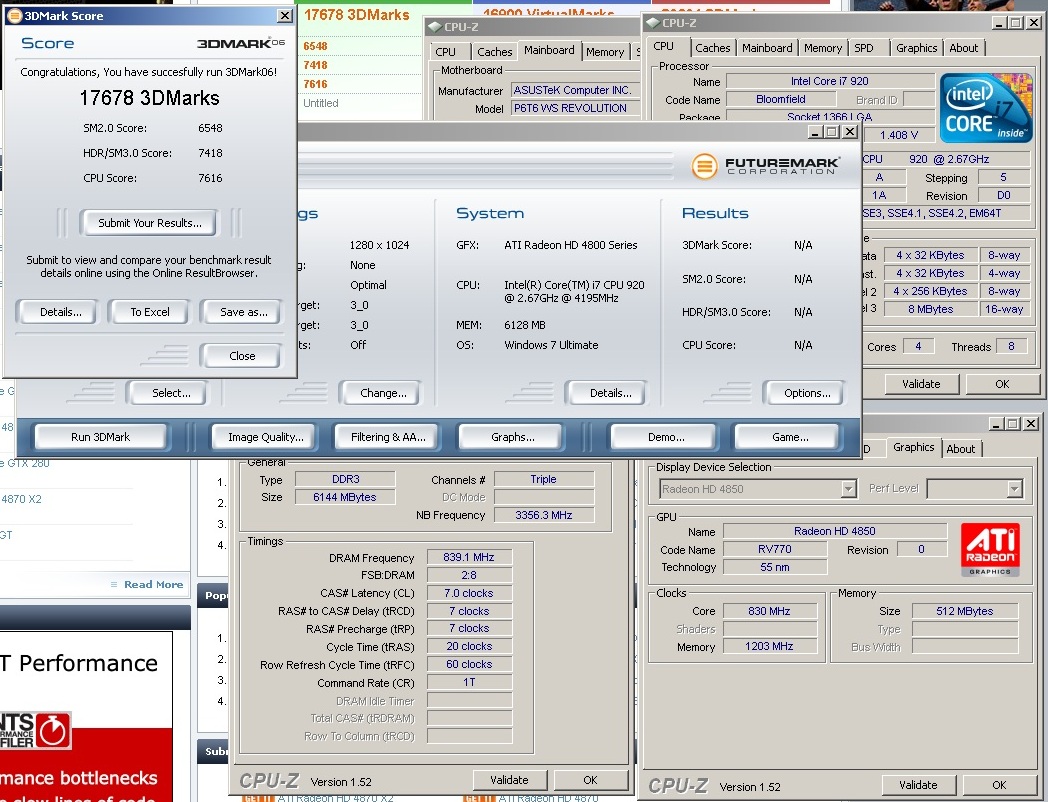Viewport: 1048px width, 802px height.
Task: Click Validate in the CPU tab window
Action: [921, 384]
